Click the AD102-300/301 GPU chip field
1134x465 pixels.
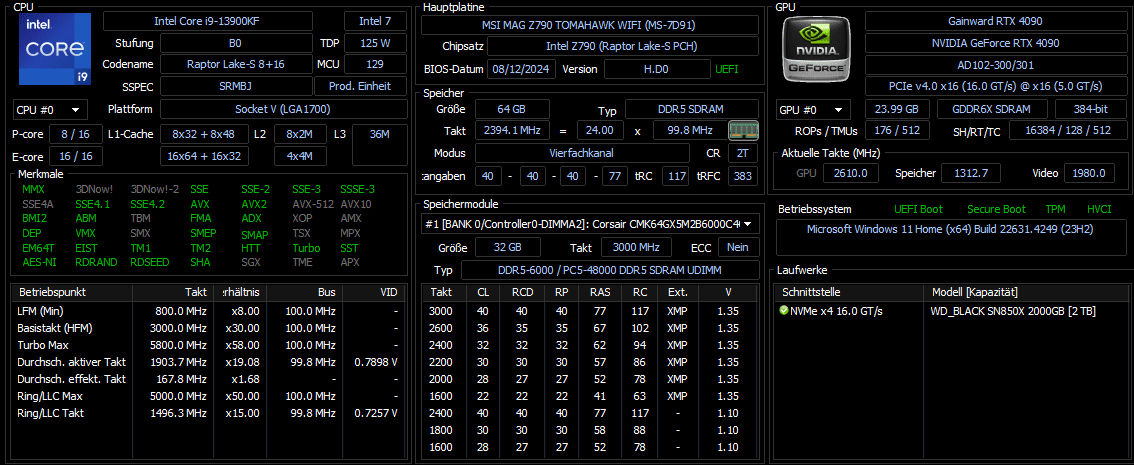click(996, 64)
